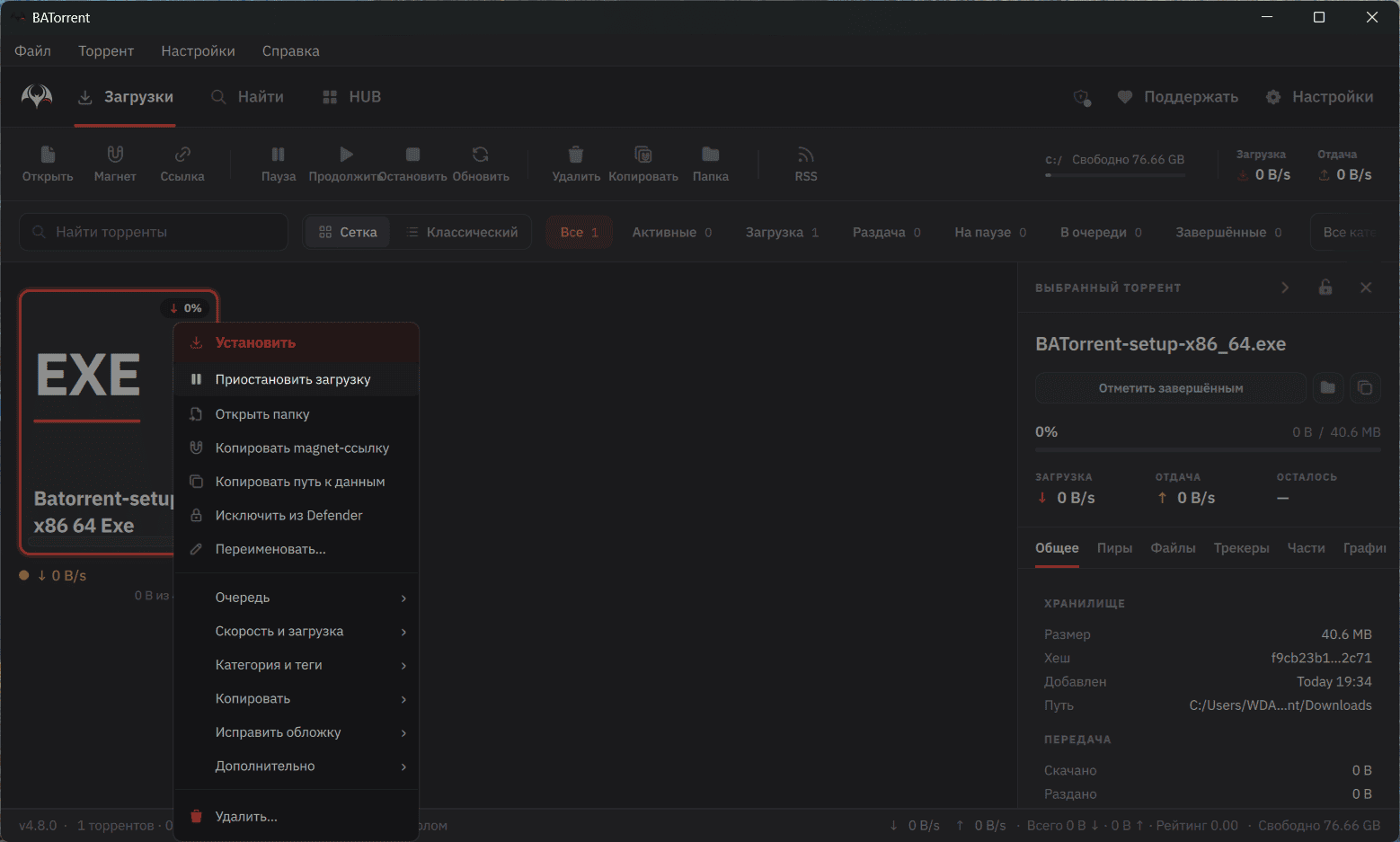Select Приостановить загрузку from context menu
The width and height of the screenshot is (1400, 842).
[297, 379]
